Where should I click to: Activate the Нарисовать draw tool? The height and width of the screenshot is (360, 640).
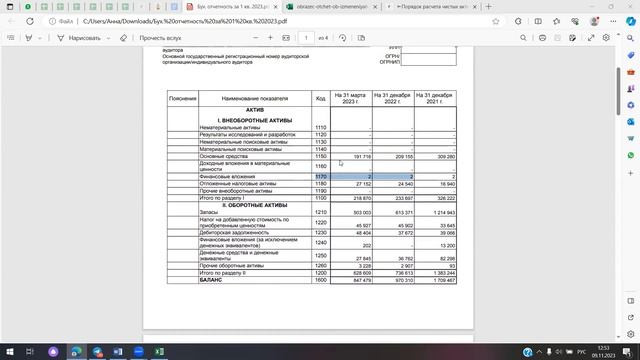pos(79,38)
